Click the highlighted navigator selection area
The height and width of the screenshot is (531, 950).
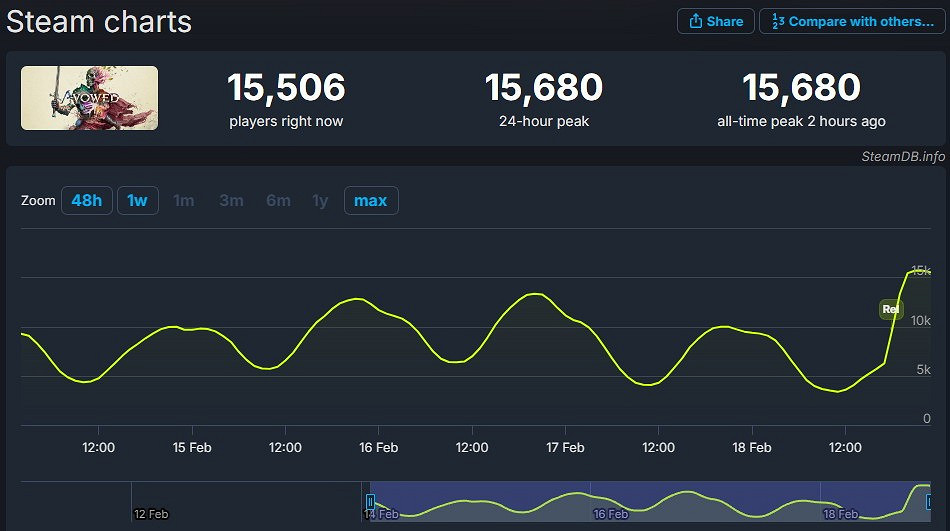(x=650, y=500)
